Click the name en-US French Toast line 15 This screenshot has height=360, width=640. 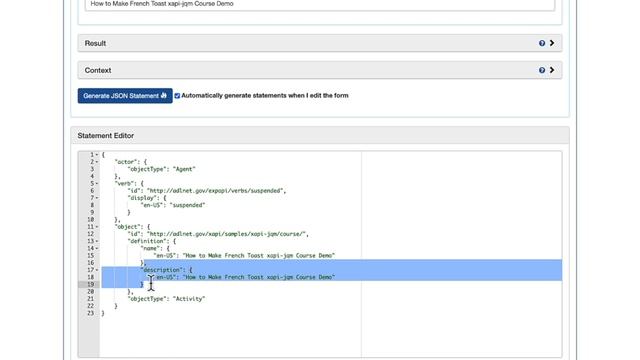tap(244, 256)
